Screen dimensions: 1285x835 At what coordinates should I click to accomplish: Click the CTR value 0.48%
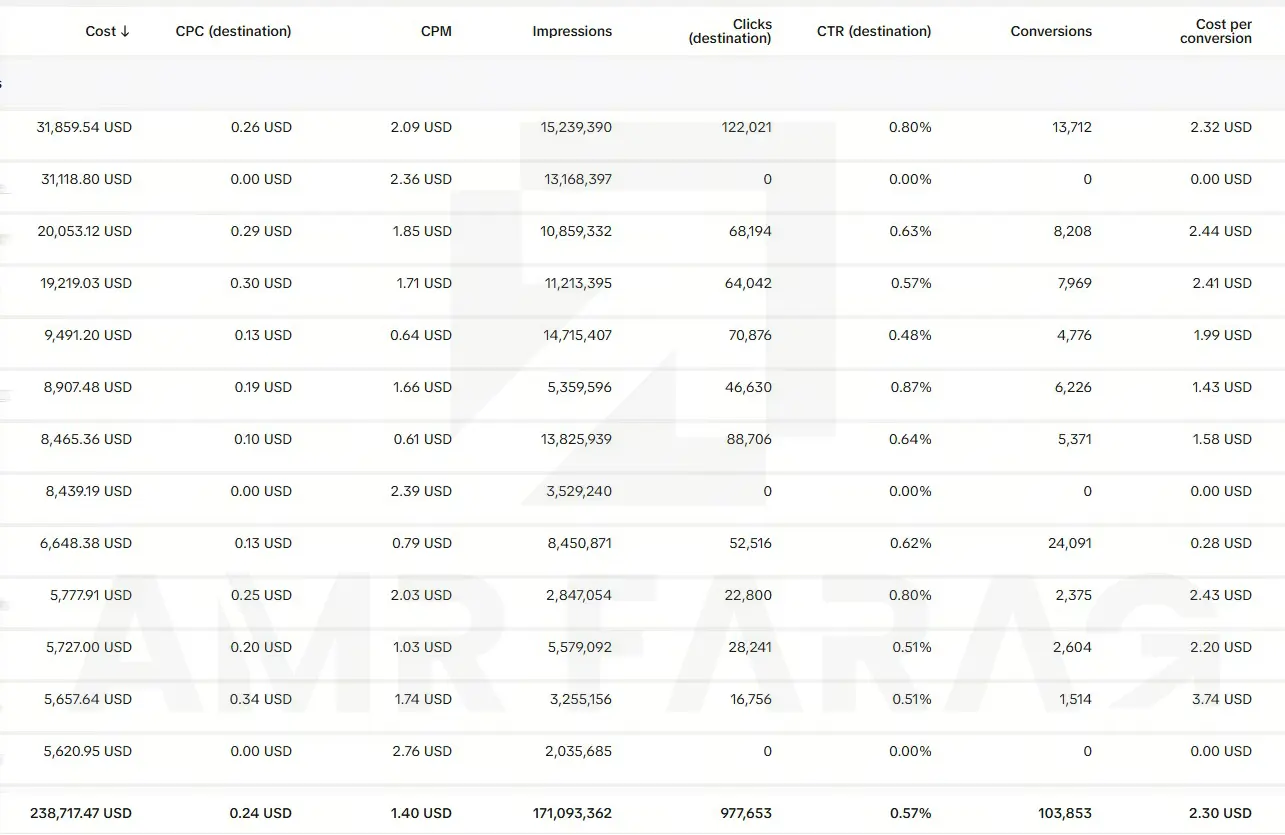(910, 335)
